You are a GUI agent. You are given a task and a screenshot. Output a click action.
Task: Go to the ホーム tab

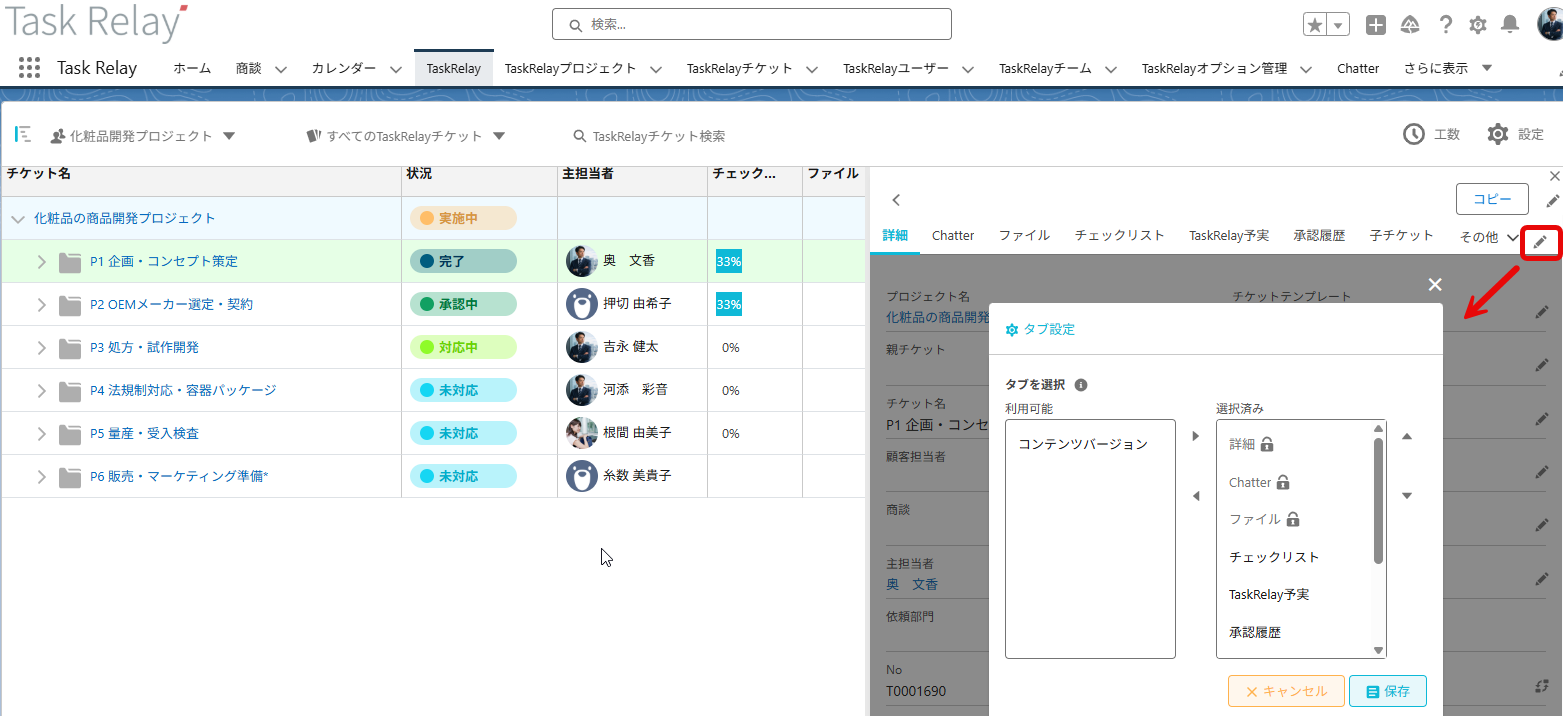click(x=192, y=68)
